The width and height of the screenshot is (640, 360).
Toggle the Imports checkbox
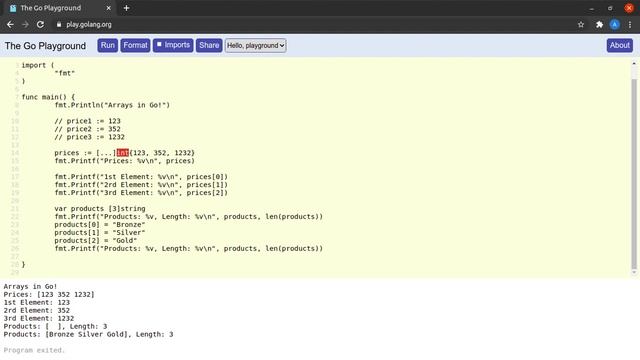160,44
